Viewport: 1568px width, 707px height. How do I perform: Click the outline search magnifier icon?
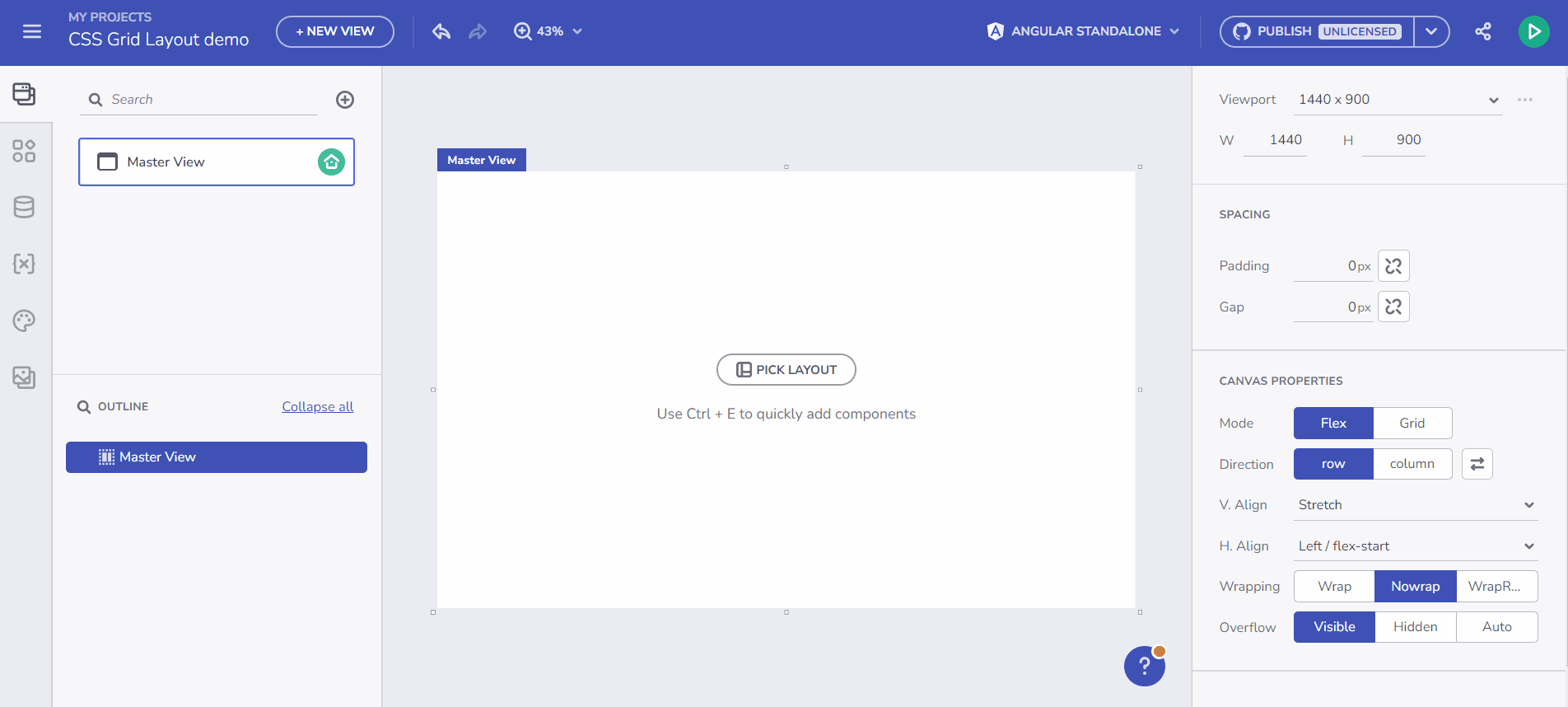coord(84,407)
